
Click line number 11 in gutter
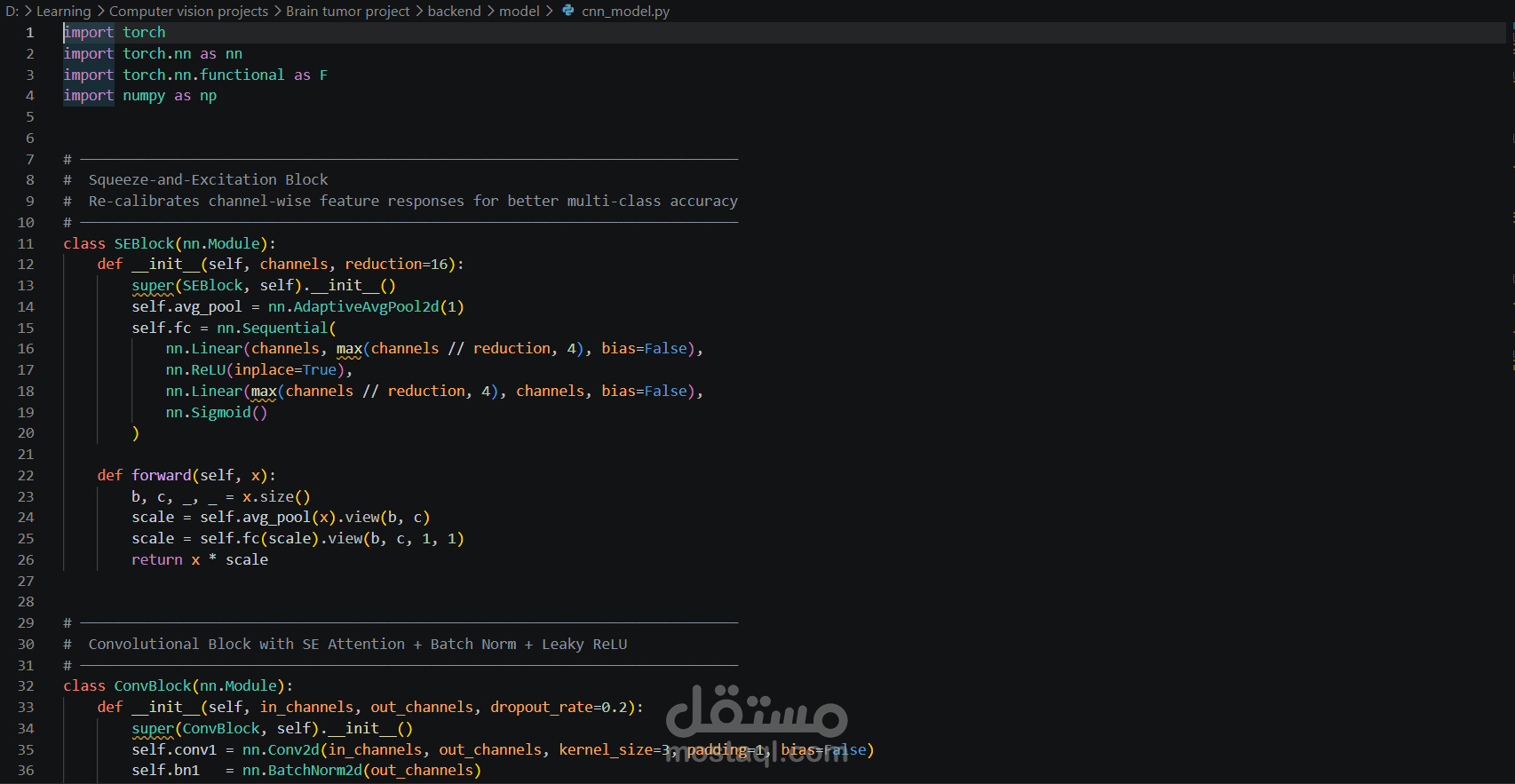tap(26, 243)
